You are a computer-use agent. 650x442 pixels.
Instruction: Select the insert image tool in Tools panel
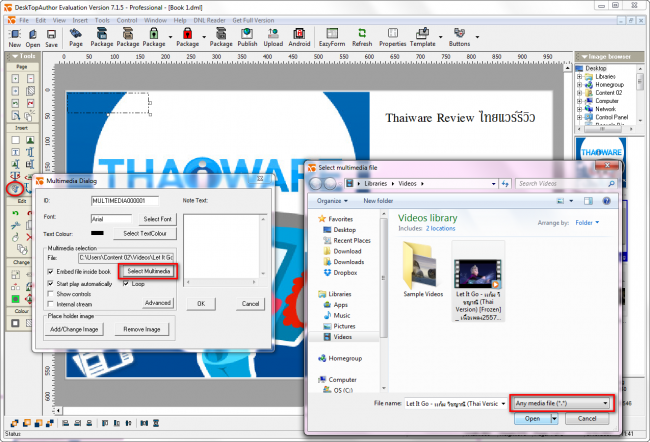coord(30,140)
